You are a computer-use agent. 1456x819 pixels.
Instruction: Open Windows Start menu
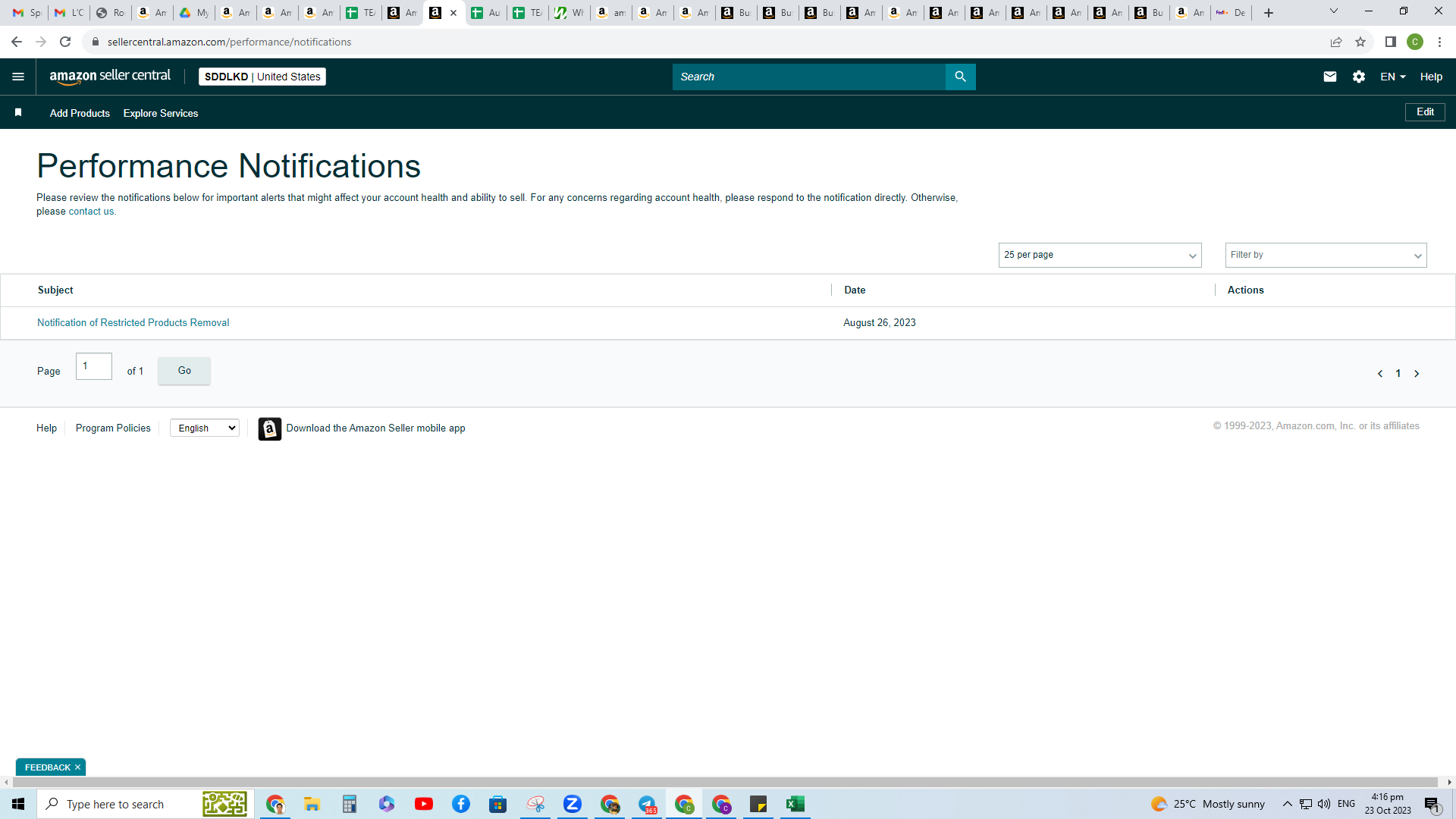pos(18,804)
